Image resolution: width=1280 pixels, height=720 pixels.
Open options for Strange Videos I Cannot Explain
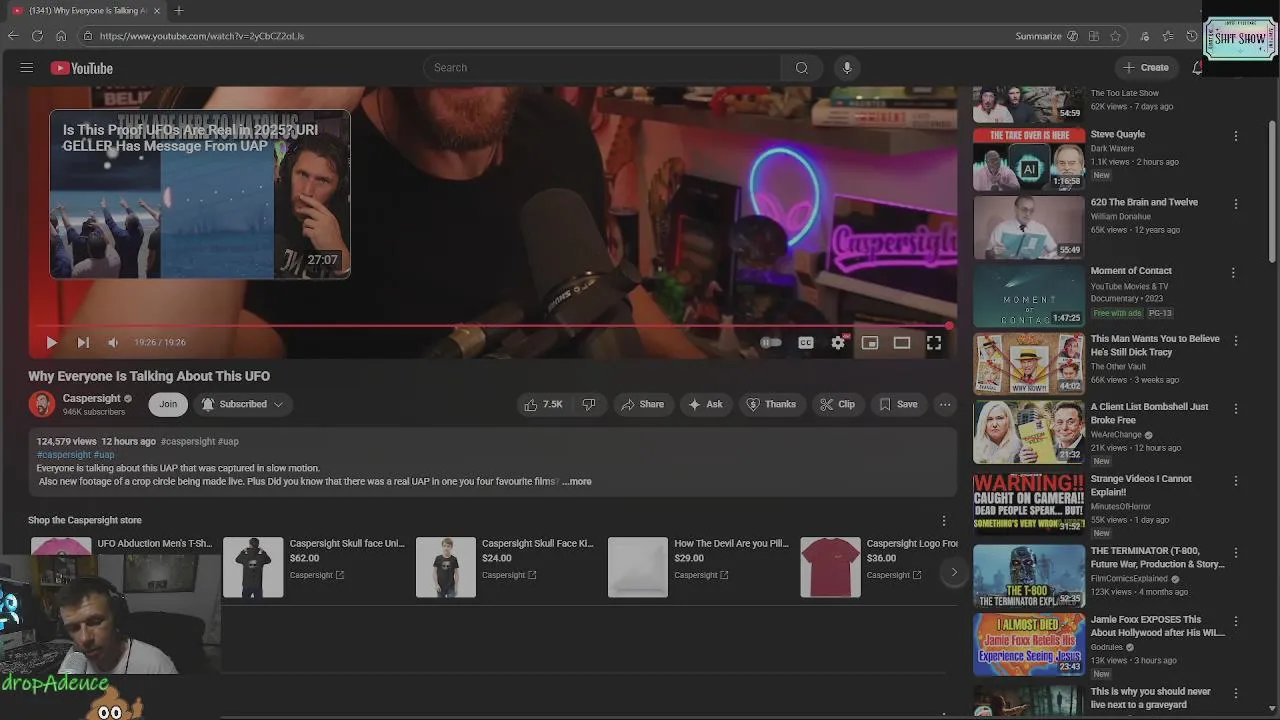coord(1235,481)
